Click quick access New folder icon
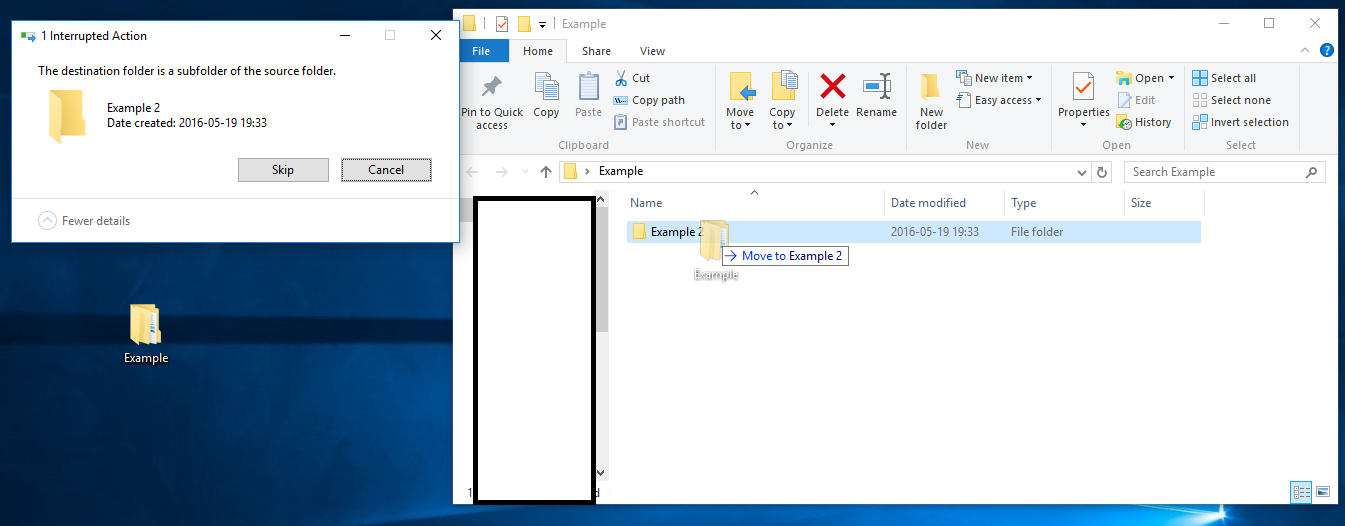The width and height of the screenshot is (1345, 526). (x=524, y=24)
